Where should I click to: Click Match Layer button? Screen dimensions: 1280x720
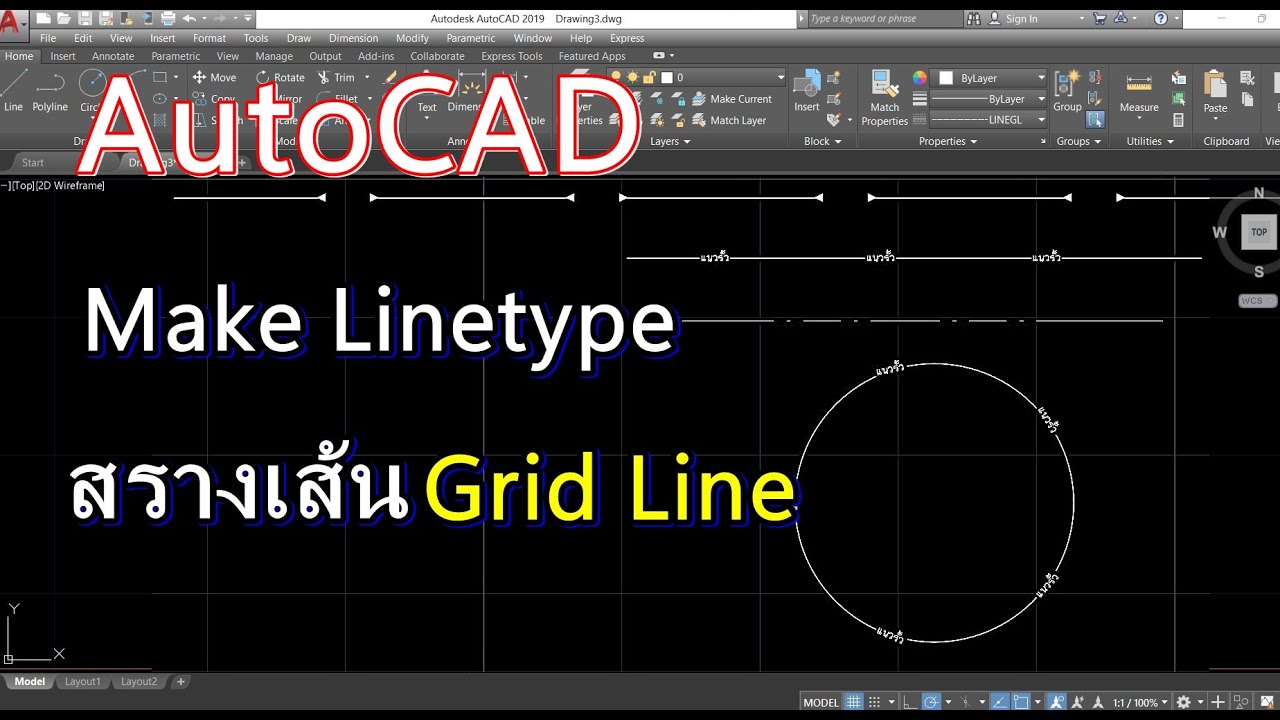(729, 120)
